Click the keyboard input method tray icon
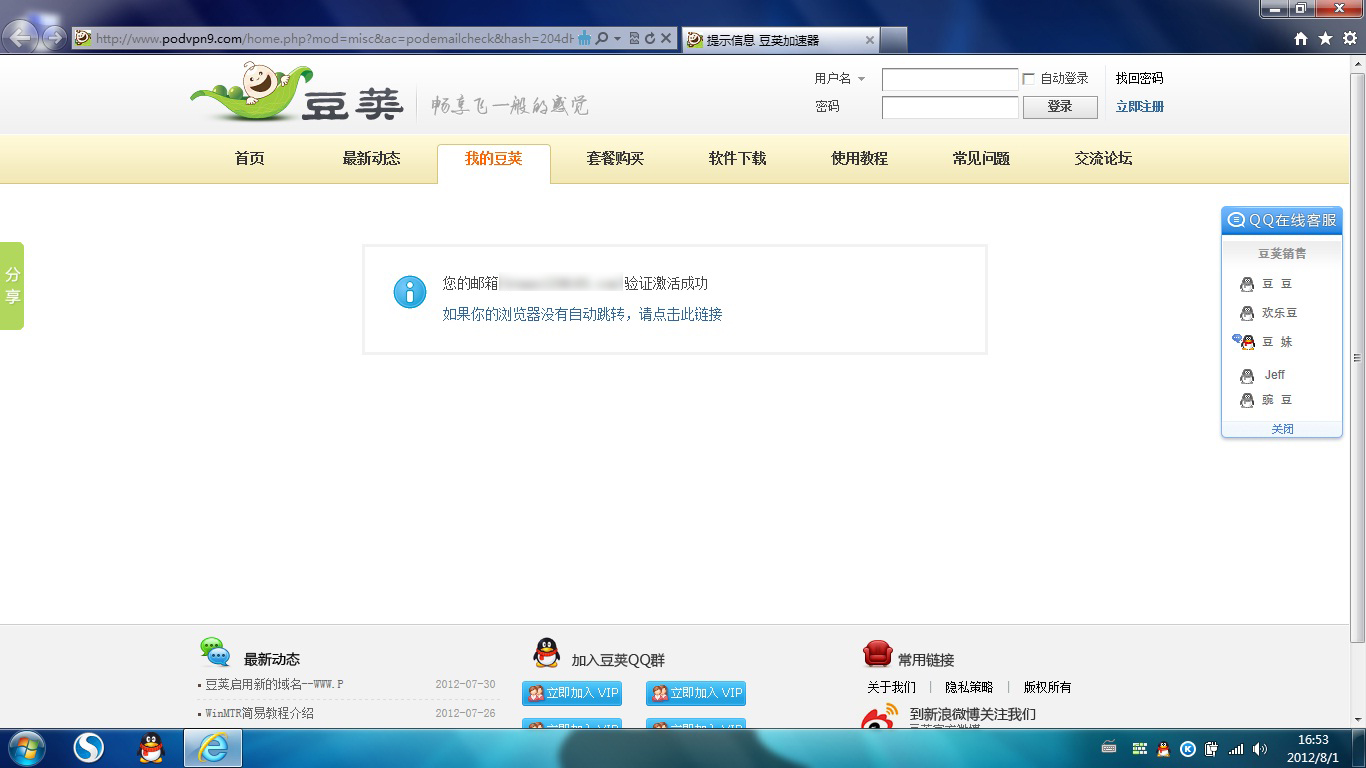1366x768 pixels. (1109, 747)
